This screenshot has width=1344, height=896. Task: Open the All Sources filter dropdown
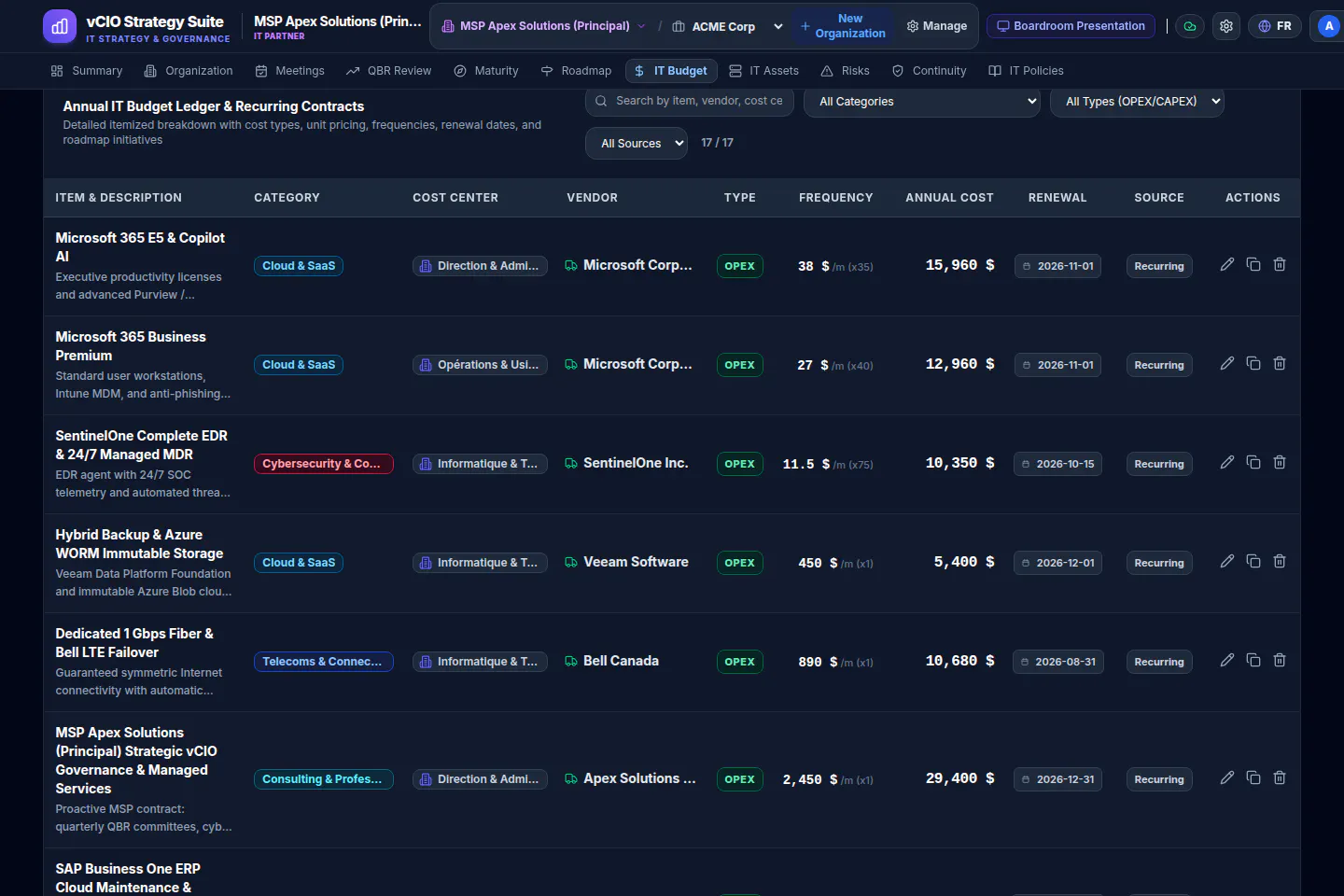tap(637, 143)
